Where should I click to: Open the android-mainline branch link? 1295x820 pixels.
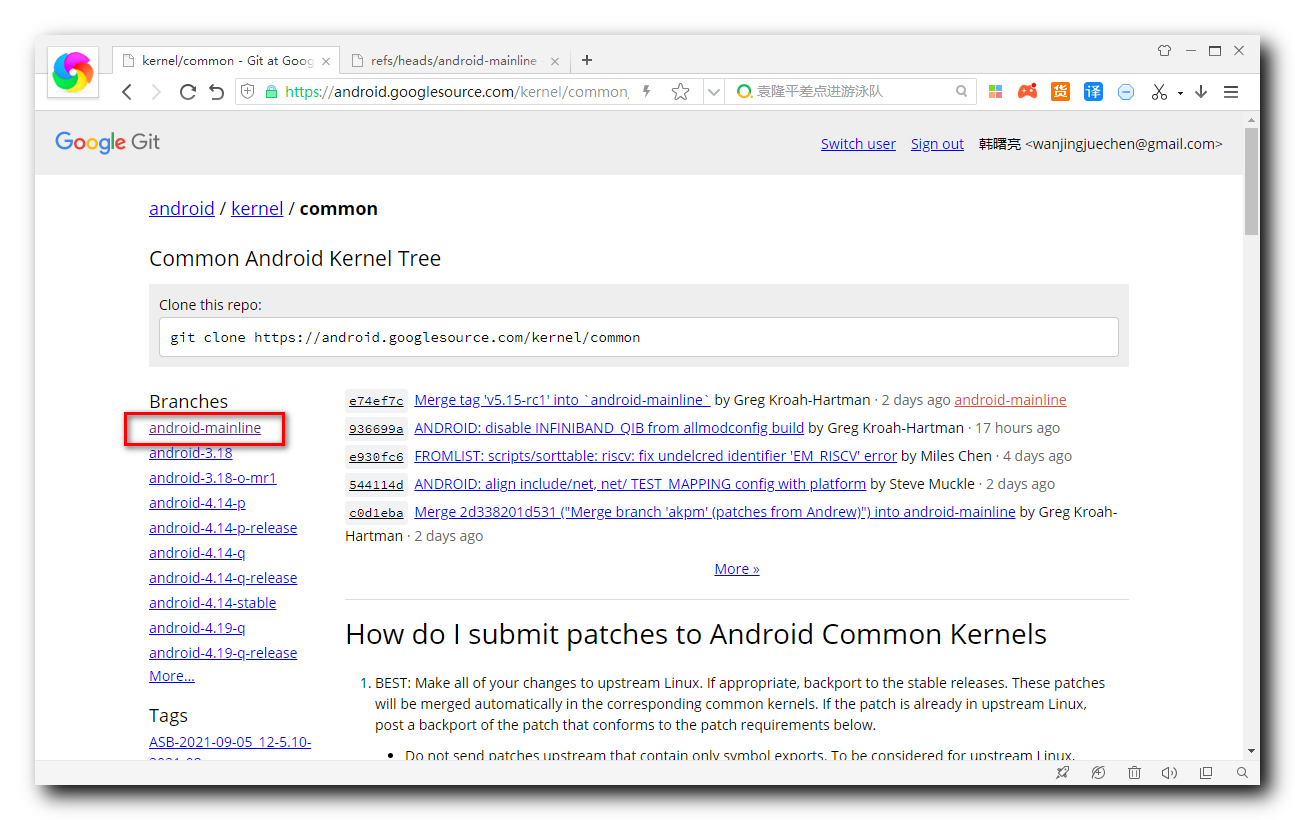[x=204, y=428]
